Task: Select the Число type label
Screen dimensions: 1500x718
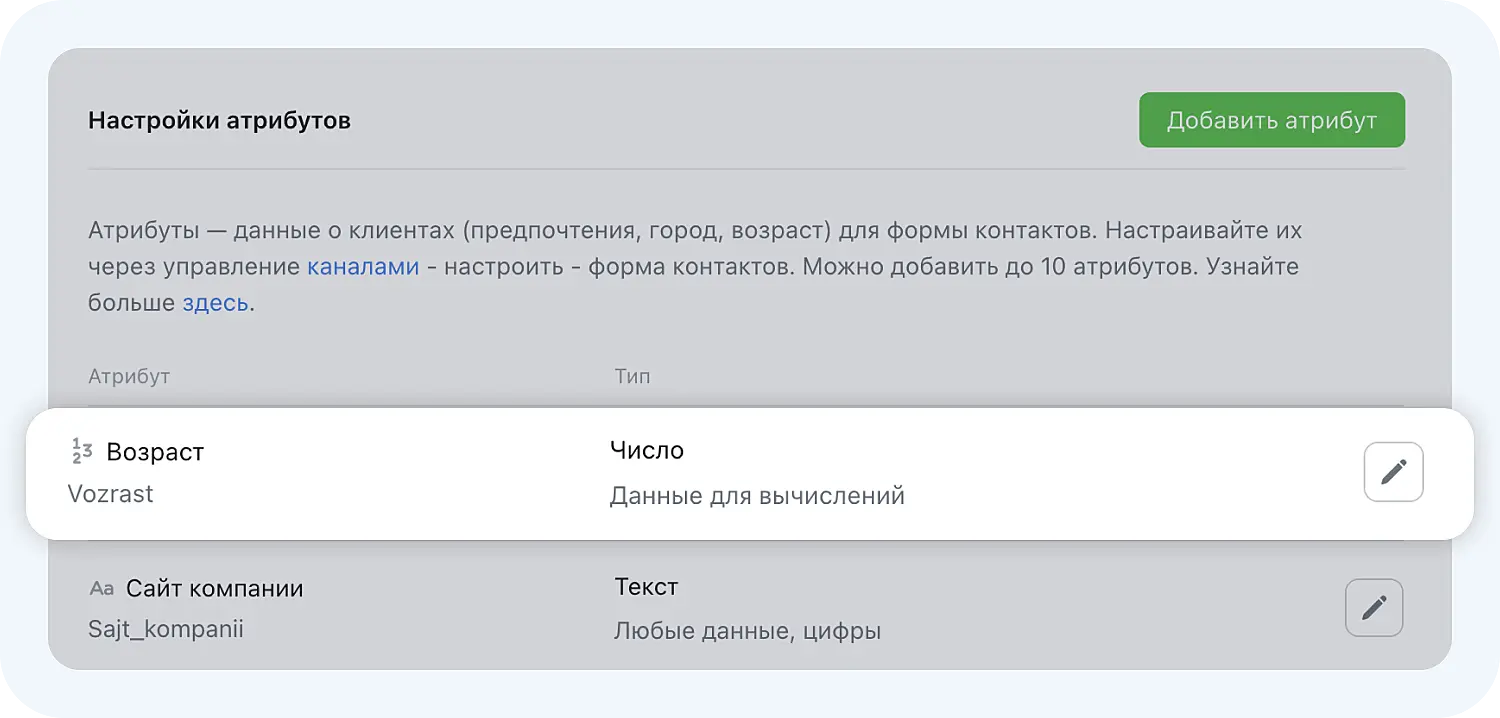Action: pos(646,449)
